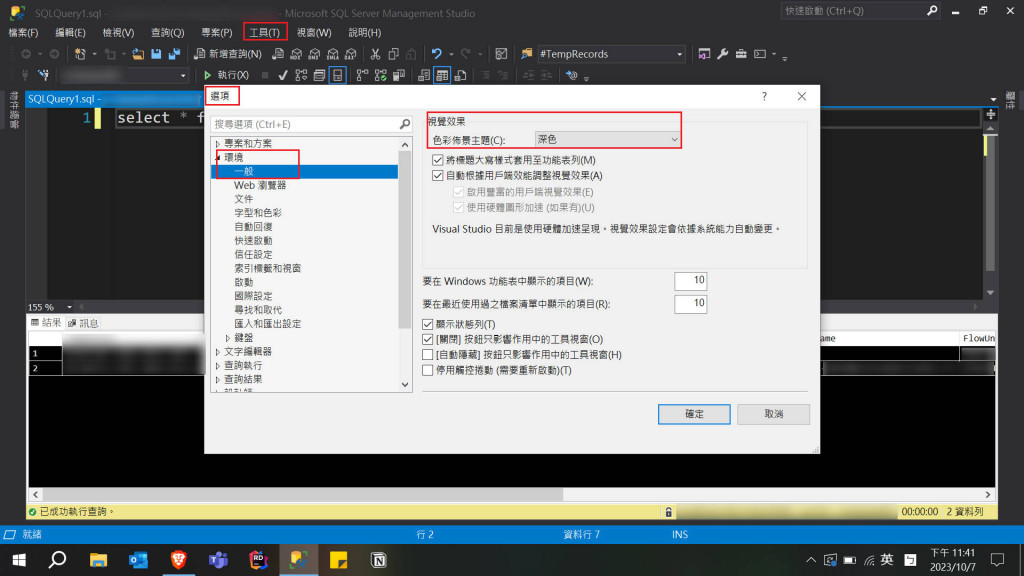Viewport: 1024px width, 576px height.
Task: Toggle [關閉] 按鈕只影響作用中的工具視窗(O) checkbox
Action: (x=428, y=340)
